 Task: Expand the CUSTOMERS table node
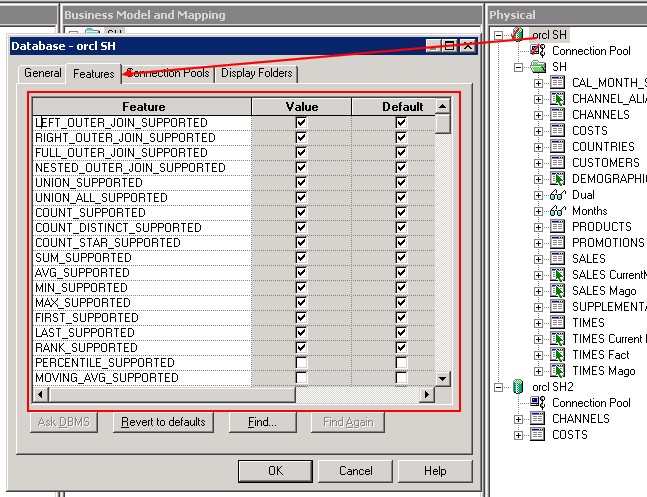pyautogui.click(x=539, y=163)
